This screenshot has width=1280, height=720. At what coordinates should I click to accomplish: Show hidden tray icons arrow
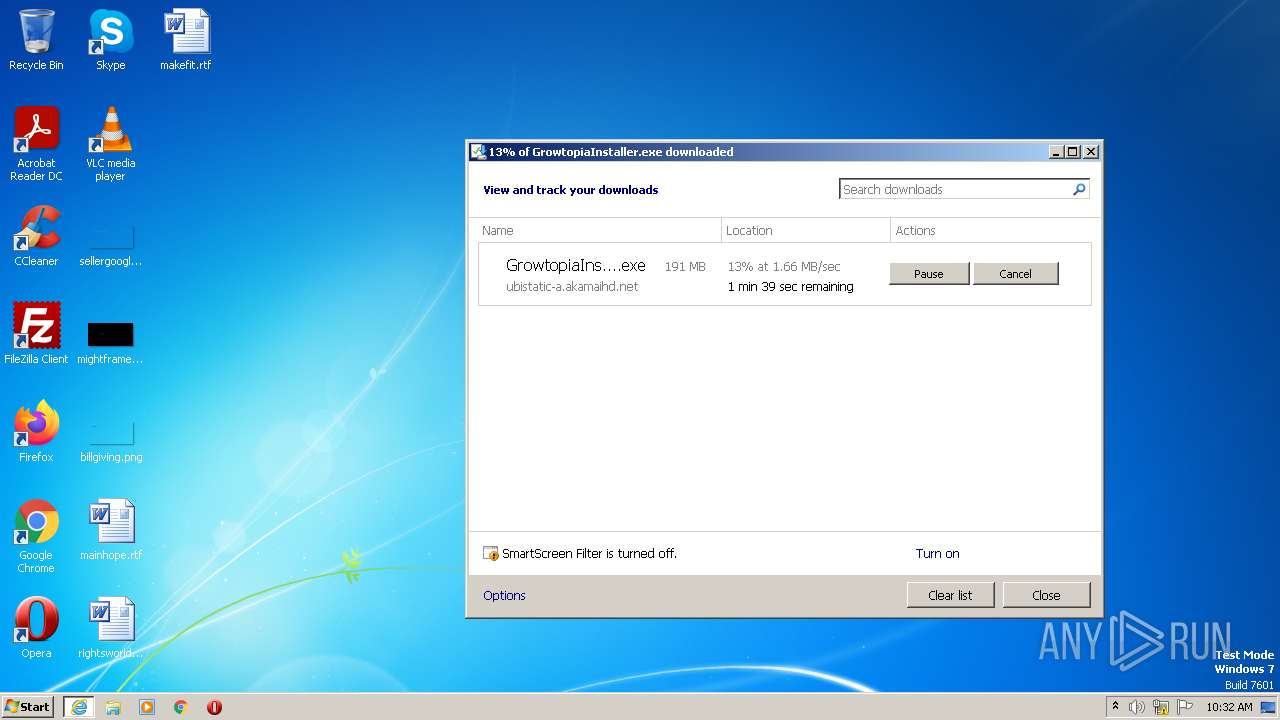click(x=1115, y=706)
